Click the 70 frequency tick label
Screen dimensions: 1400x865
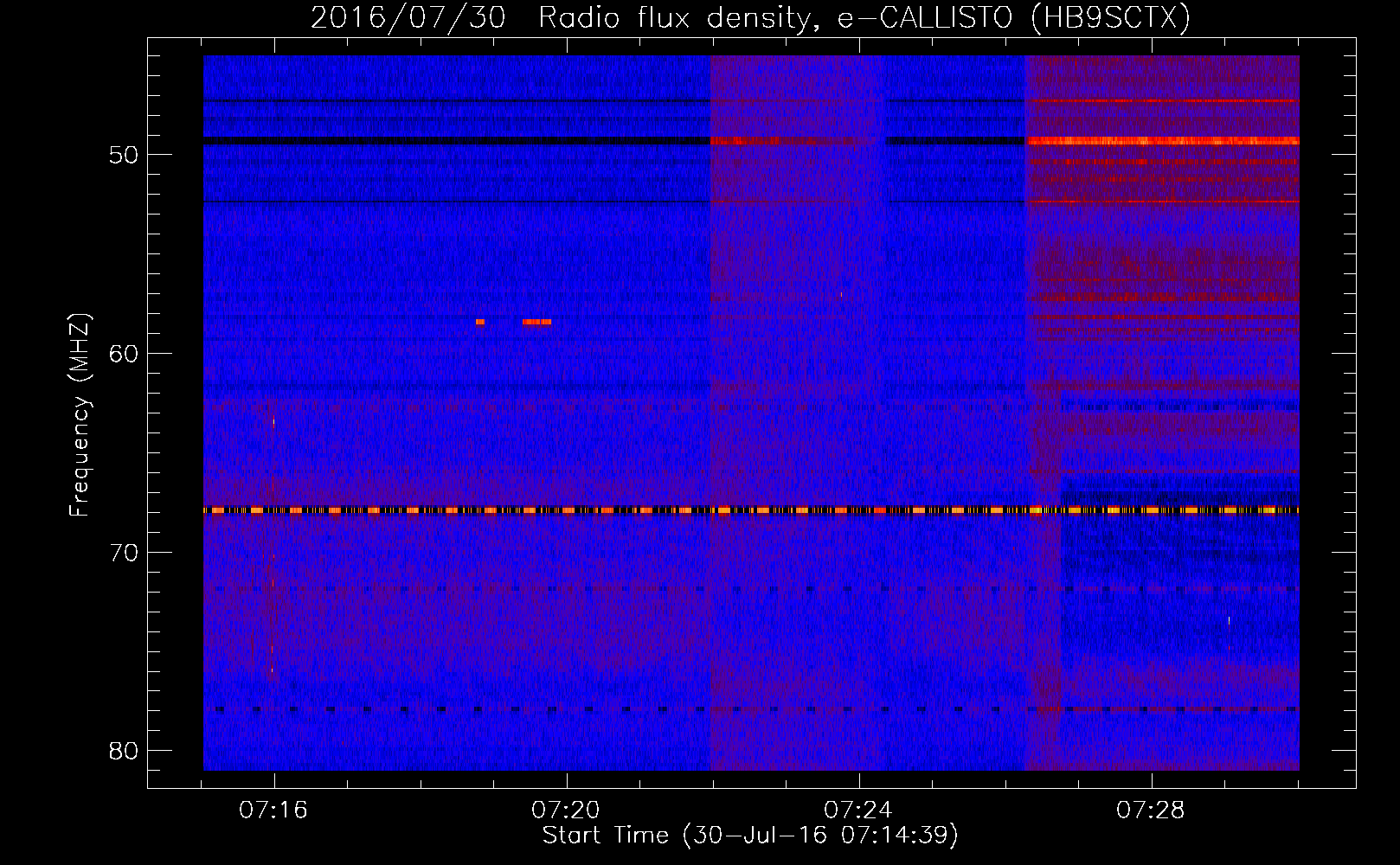click(124, 553)
